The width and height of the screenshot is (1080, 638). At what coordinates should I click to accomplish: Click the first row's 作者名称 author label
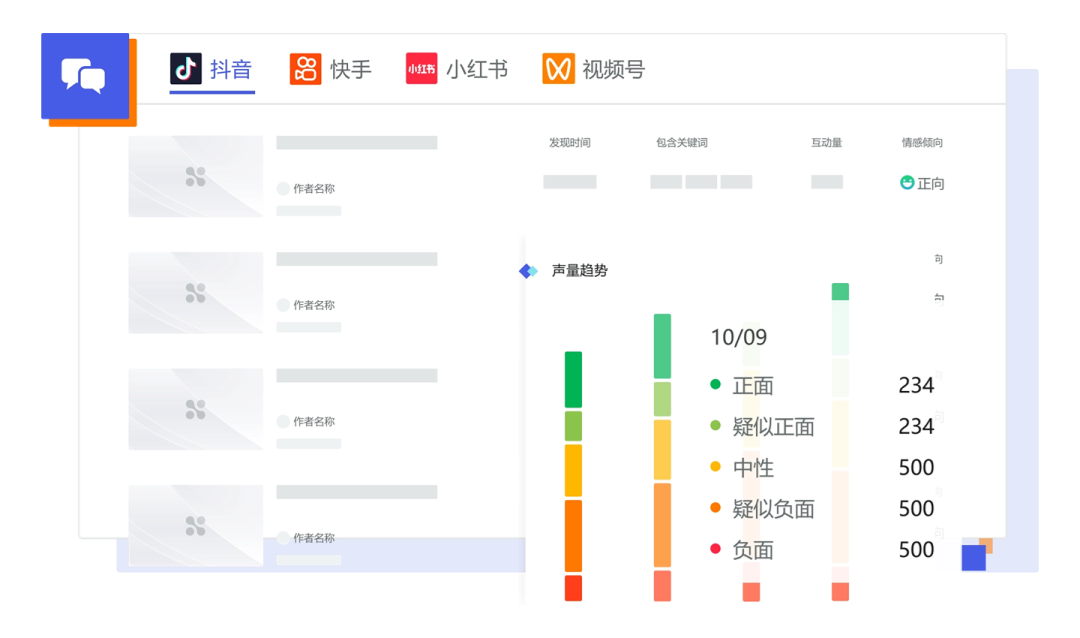(x=314, y=188)
